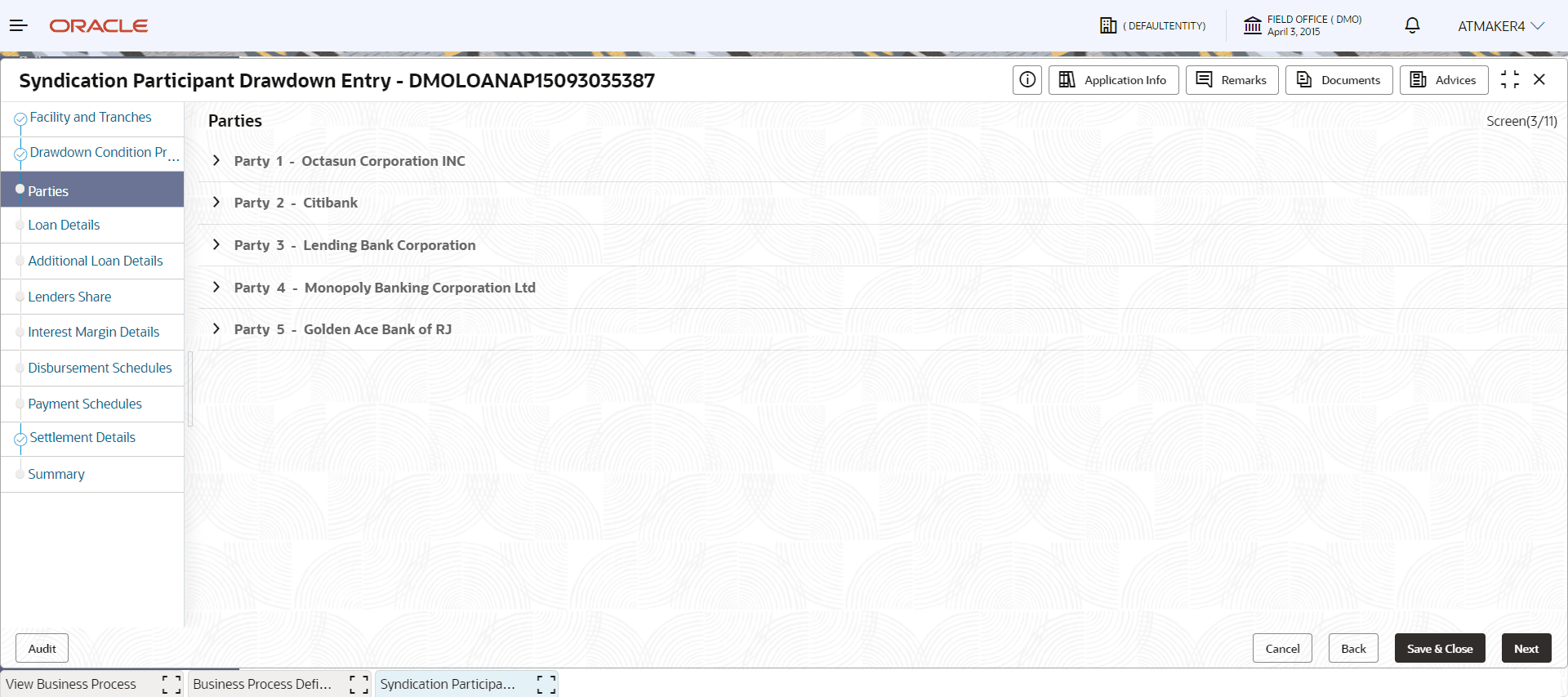Open the Documents panel

(x=1339, y=80)
